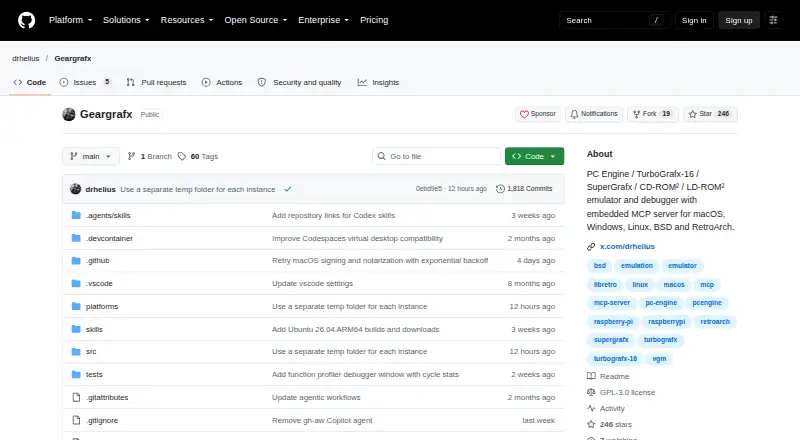Click the tags icon beside 60 Tags

(x=182, y=156)
